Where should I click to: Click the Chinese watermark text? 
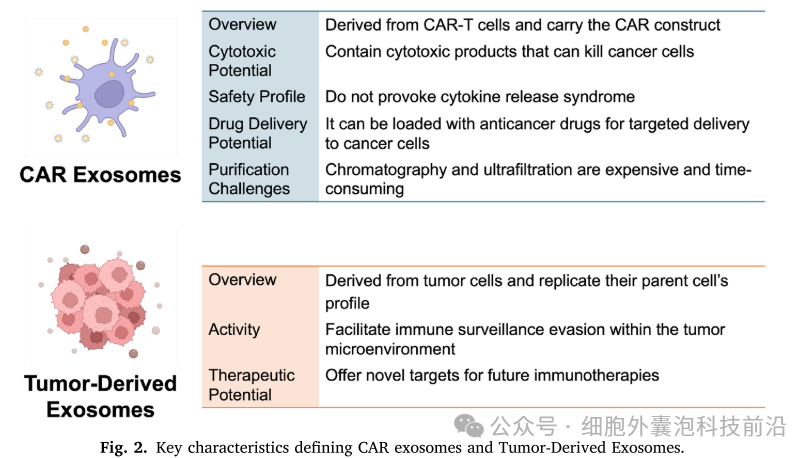pyautogui.click(x=638, y=426)
